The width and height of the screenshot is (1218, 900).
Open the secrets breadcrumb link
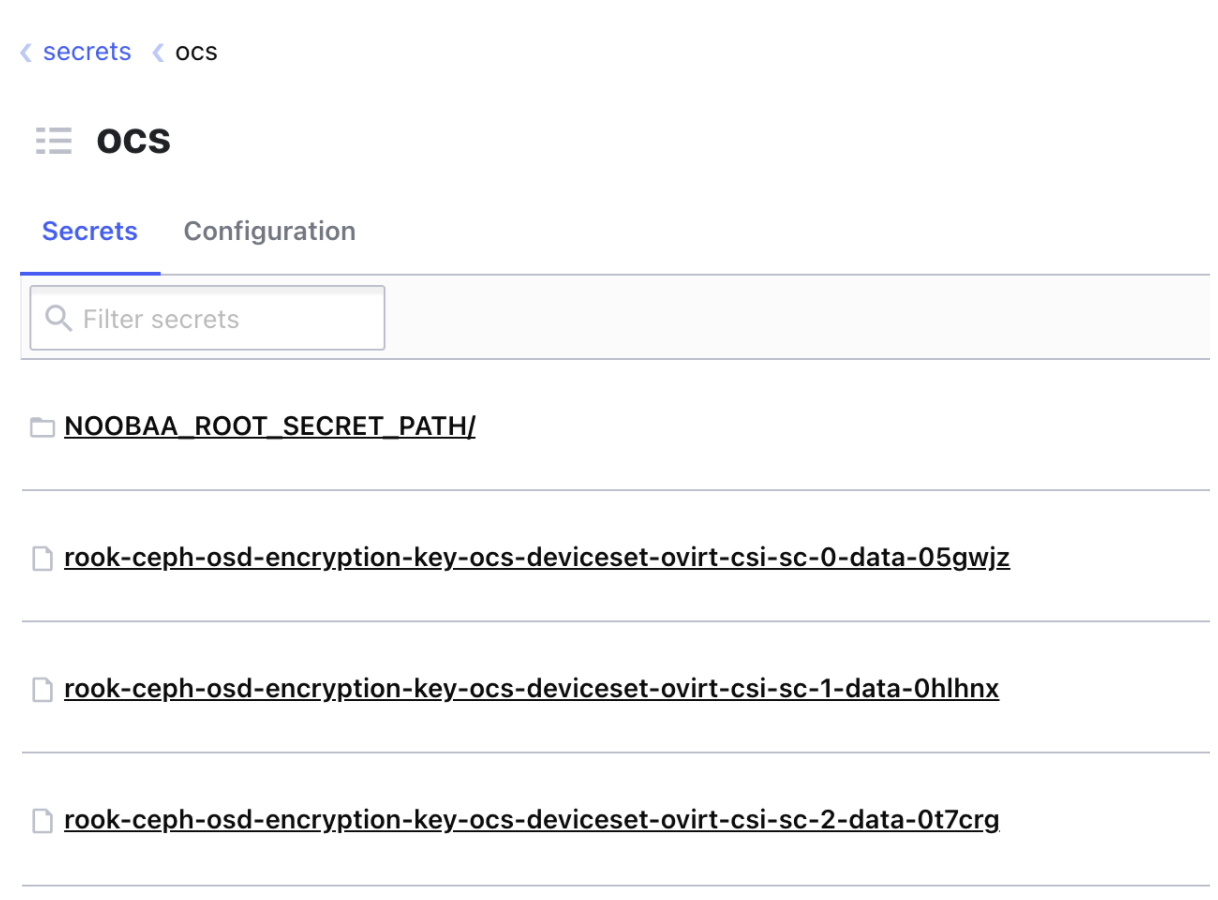tap(87, 52)
